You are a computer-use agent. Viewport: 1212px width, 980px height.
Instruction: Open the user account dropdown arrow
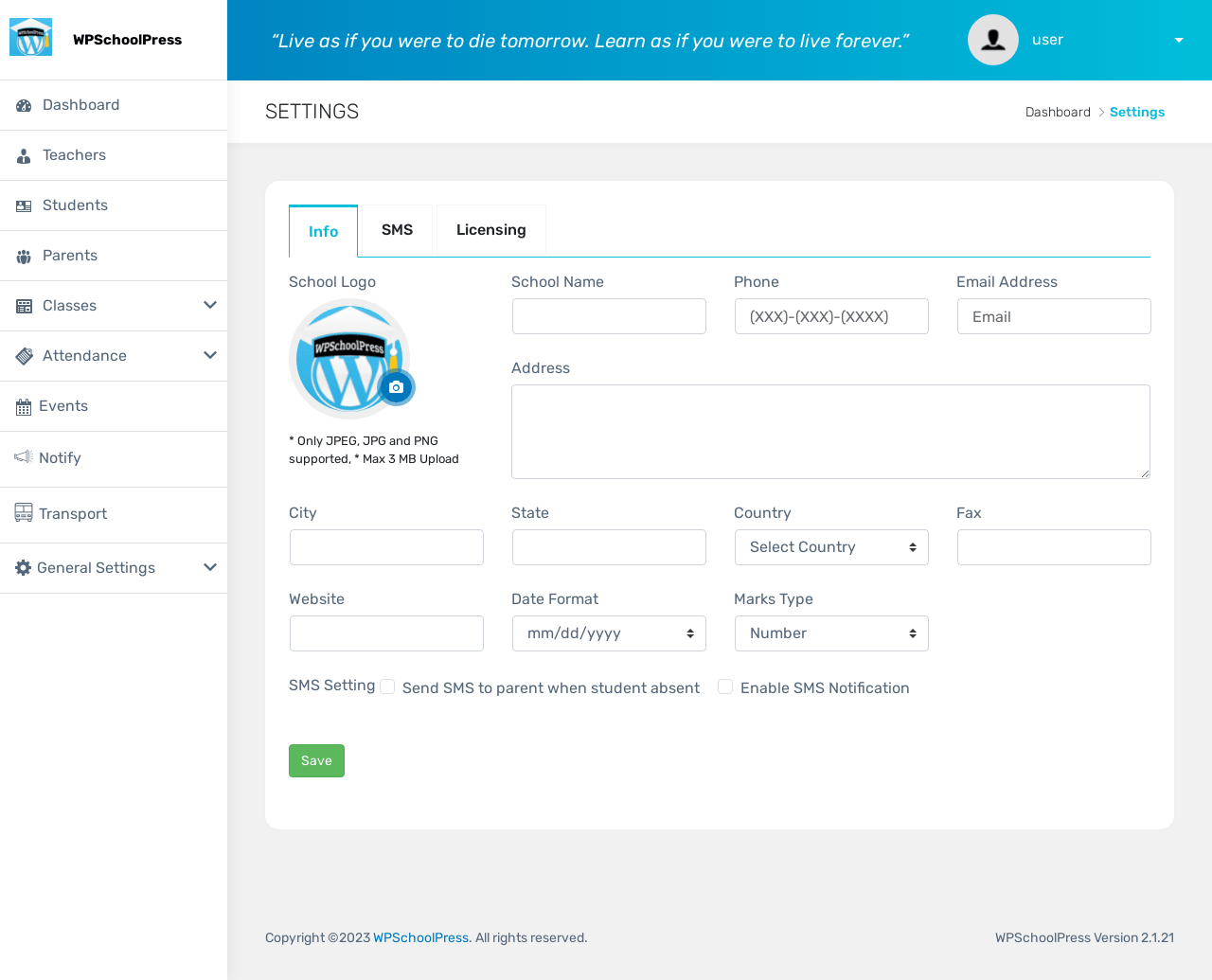coord(1179,40)
